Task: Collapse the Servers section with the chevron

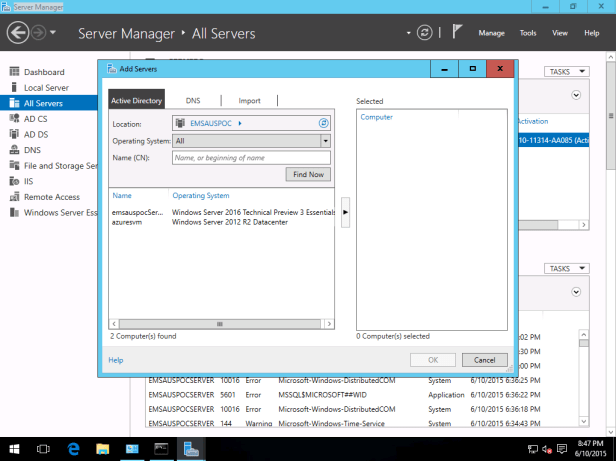Action: 577,96
